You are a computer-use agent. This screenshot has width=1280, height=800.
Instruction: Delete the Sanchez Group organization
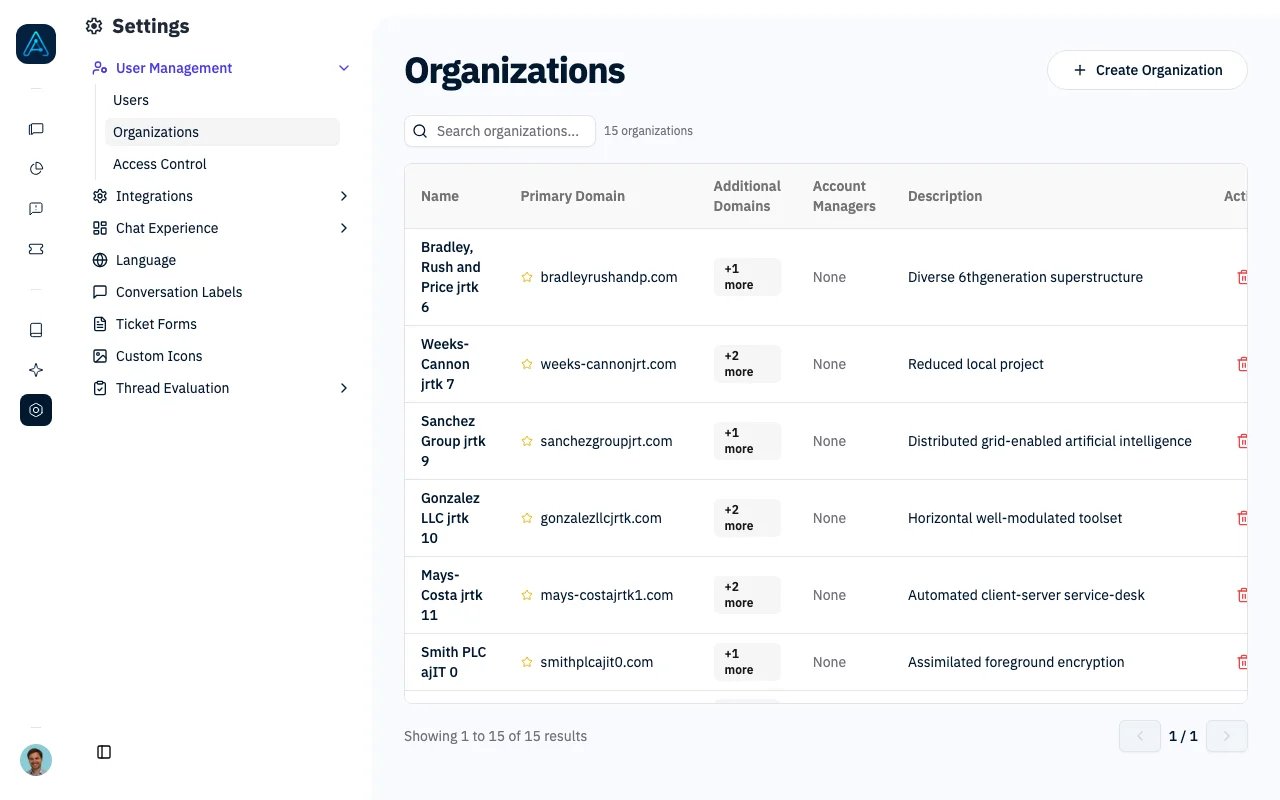[1243, 441]
